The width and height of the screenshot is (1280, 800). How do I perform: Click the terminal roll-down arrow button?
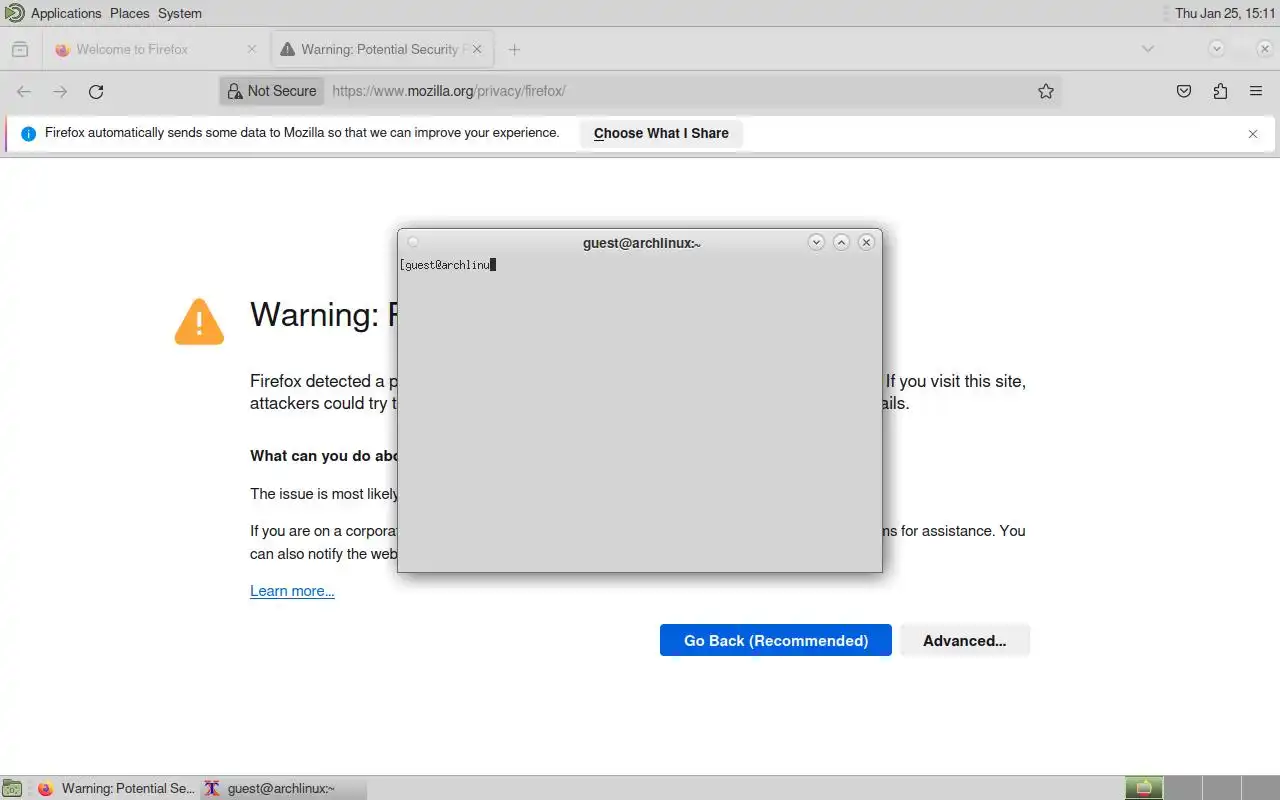coord(816,242)
